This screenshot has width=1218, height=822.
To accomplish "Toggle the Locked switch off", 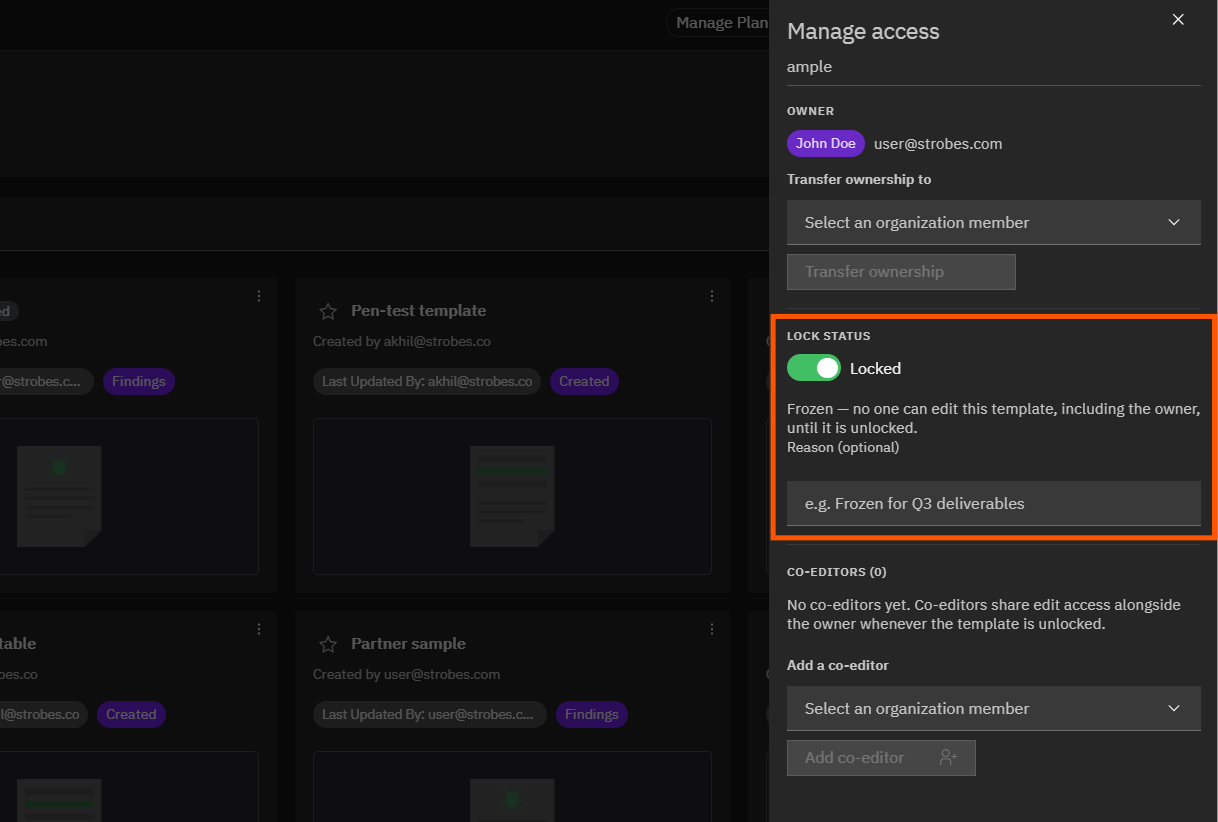I will pos(814,368).
